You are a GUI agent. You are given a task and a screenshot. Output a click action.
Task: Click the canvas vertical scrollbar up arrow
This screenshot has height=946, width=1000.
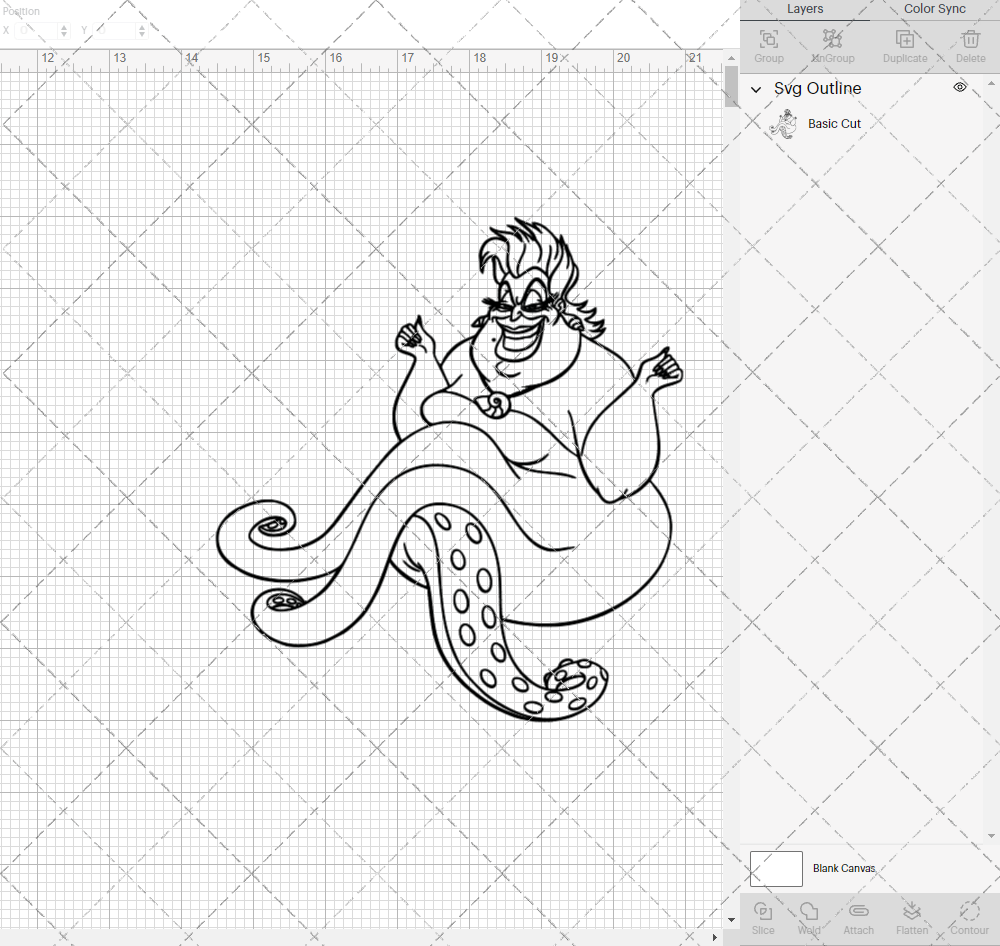731,59
